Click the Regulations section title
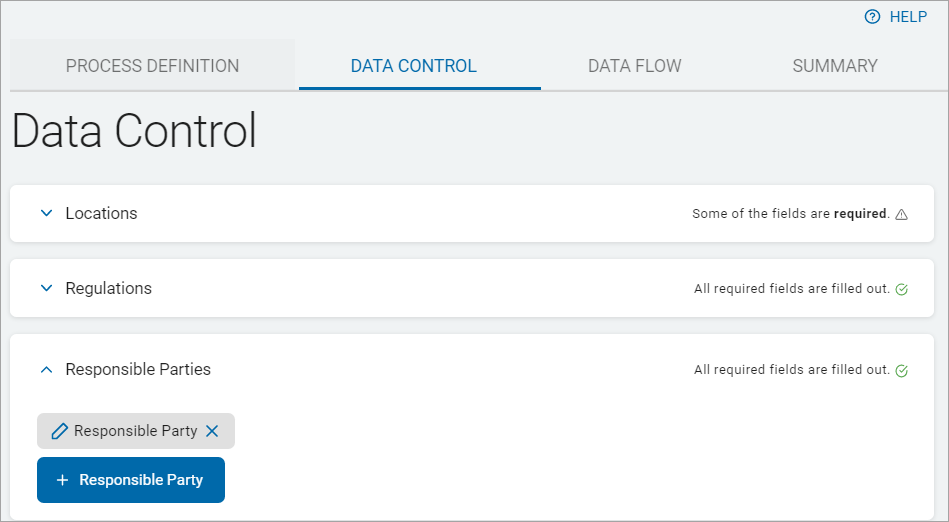This screenshot has width=949, height=522. (x=108, y=288)
